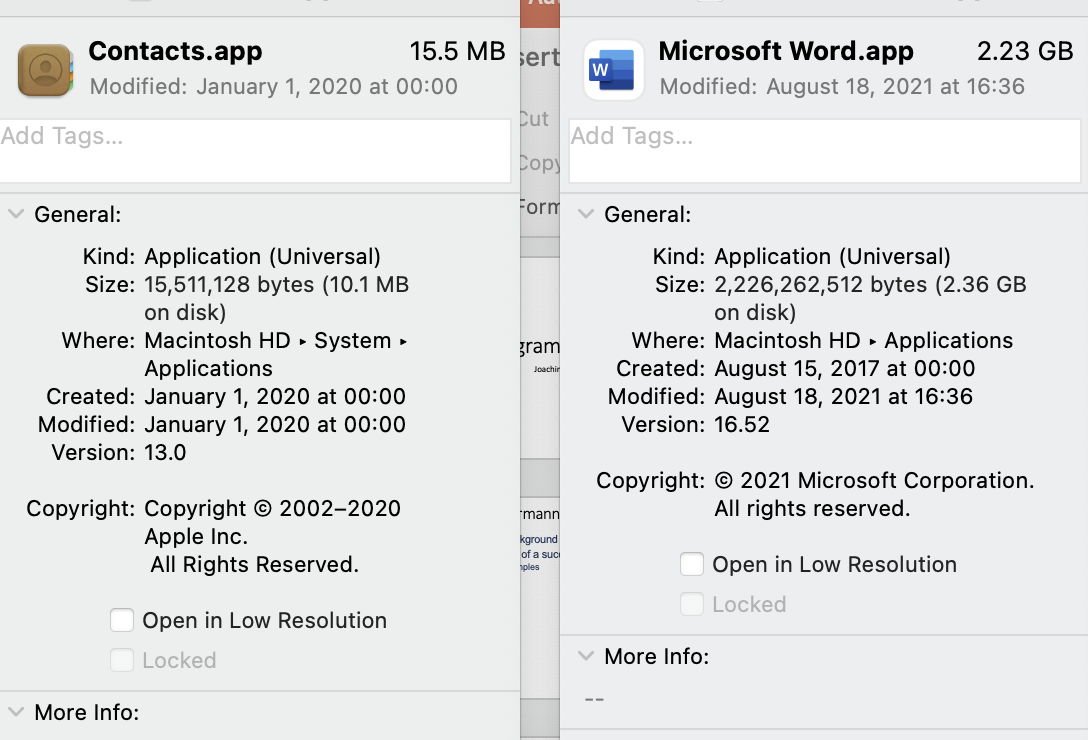Click the Microsoft Word app icon
1088x740 pixels.
(614, 70)
